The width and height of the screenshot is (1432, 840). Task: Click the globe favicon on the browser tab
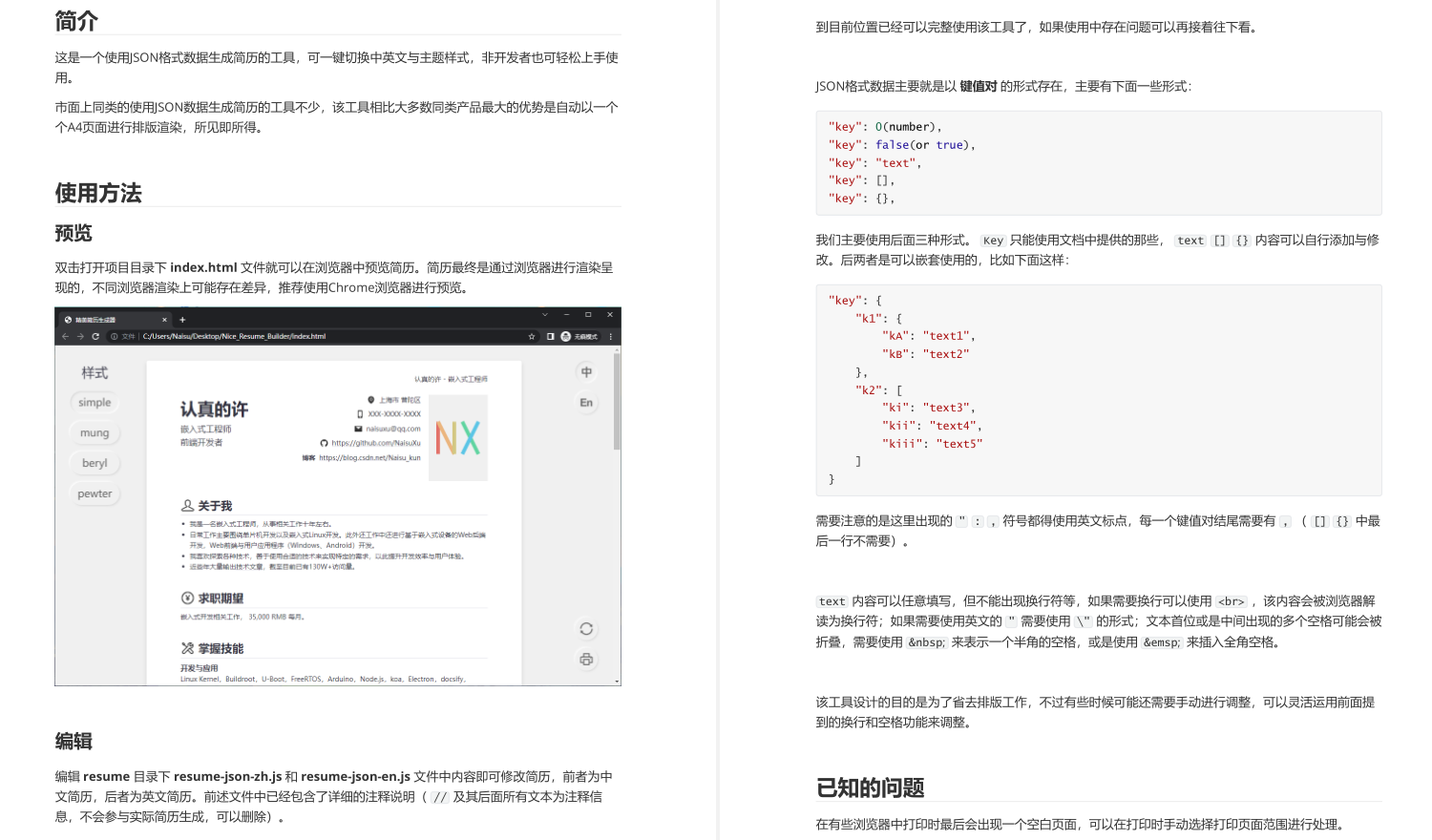[x=68, y=320]
